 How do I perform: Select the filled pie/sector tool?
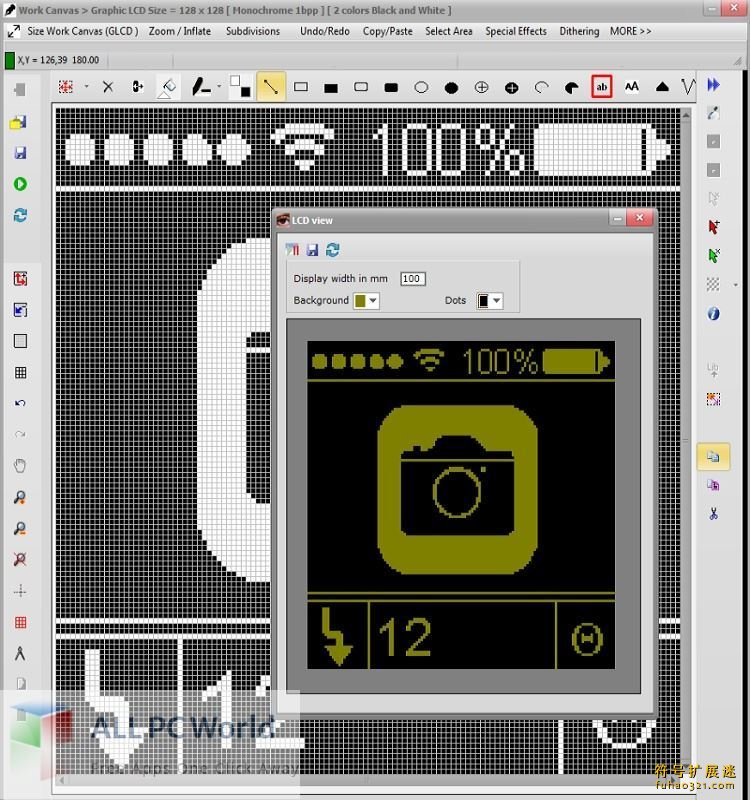[x=571, y=88]
